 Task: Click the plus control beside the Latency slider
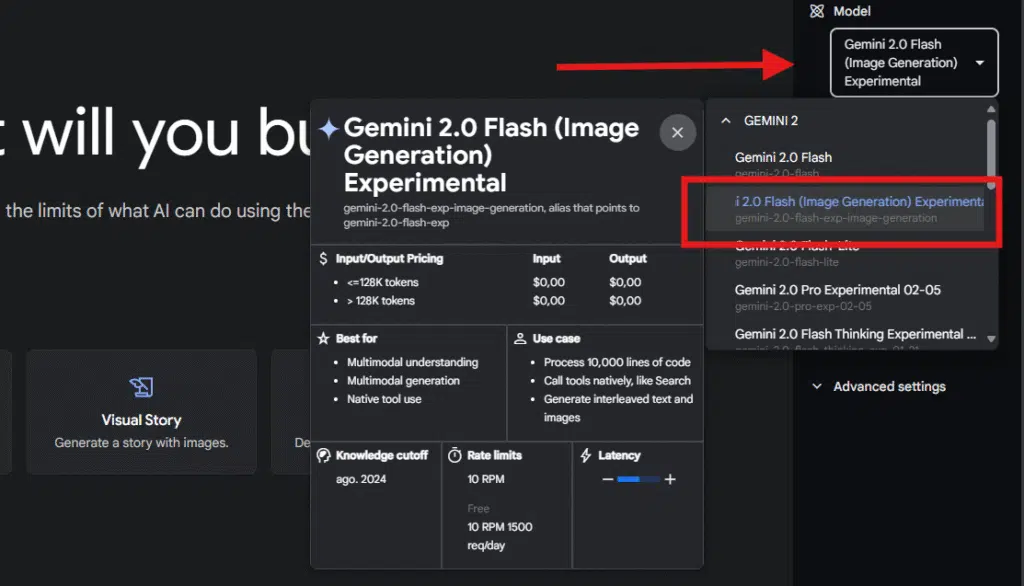pos(668,479)
